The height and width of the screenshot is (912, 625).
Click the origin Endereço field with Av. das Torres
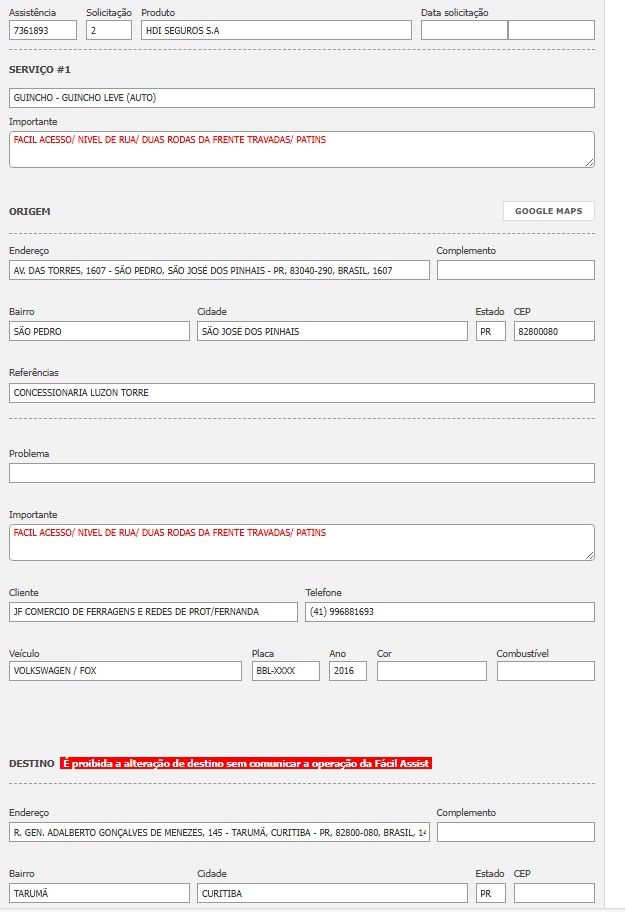(219, 270)
